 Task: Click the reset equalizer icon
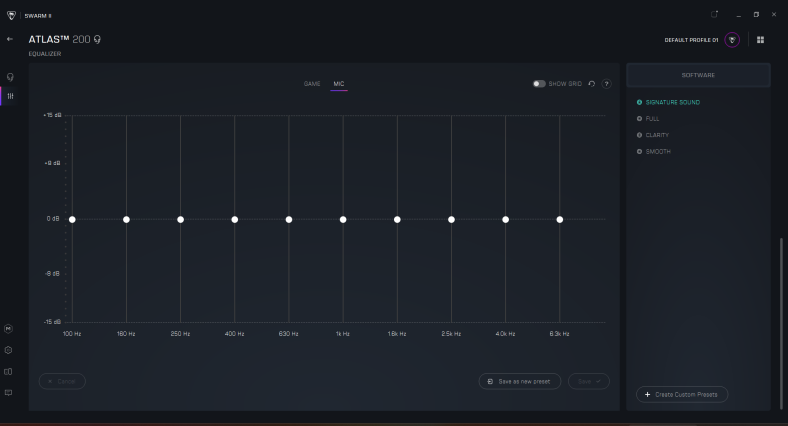(x=591, y=84)
